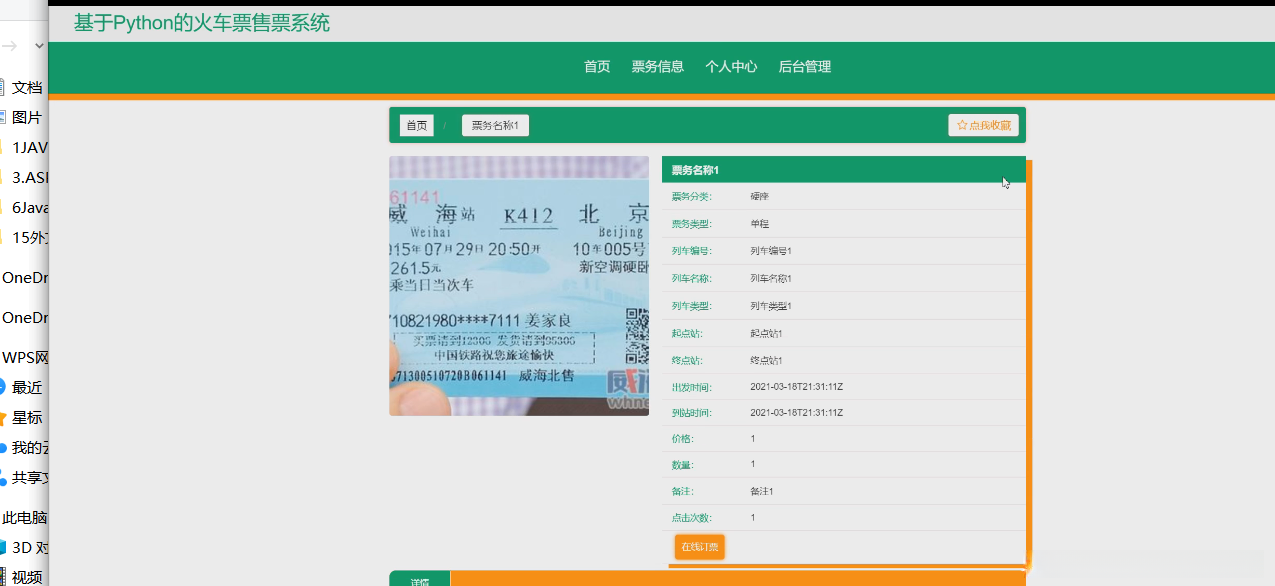This screenshot has width=1275, height=586.
Task: Expand the Explorer recent locations dropdown chevron
Action: (39, 46)
